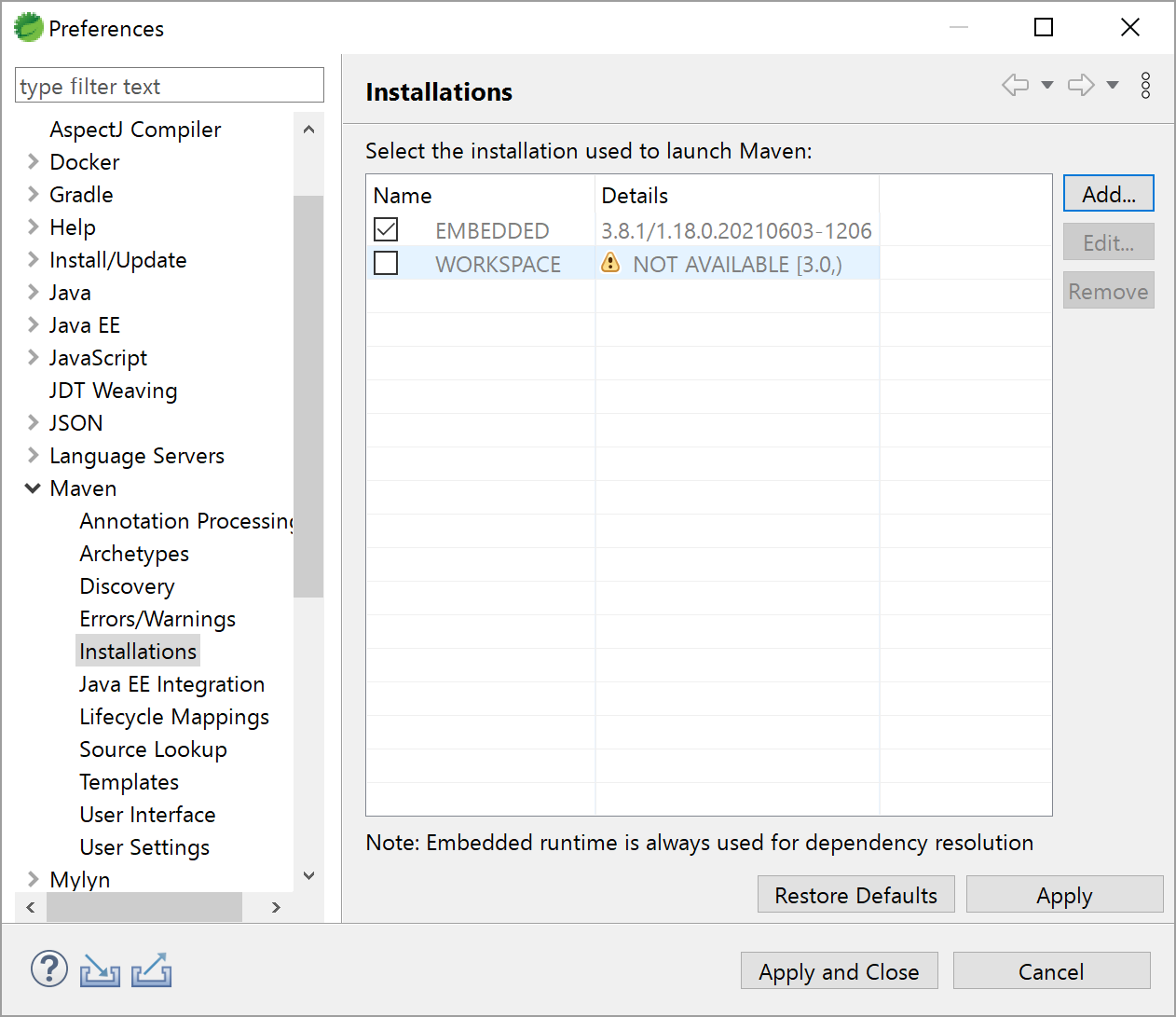
Task: Expand the Java EE preferences node
Action: [33, 324]
